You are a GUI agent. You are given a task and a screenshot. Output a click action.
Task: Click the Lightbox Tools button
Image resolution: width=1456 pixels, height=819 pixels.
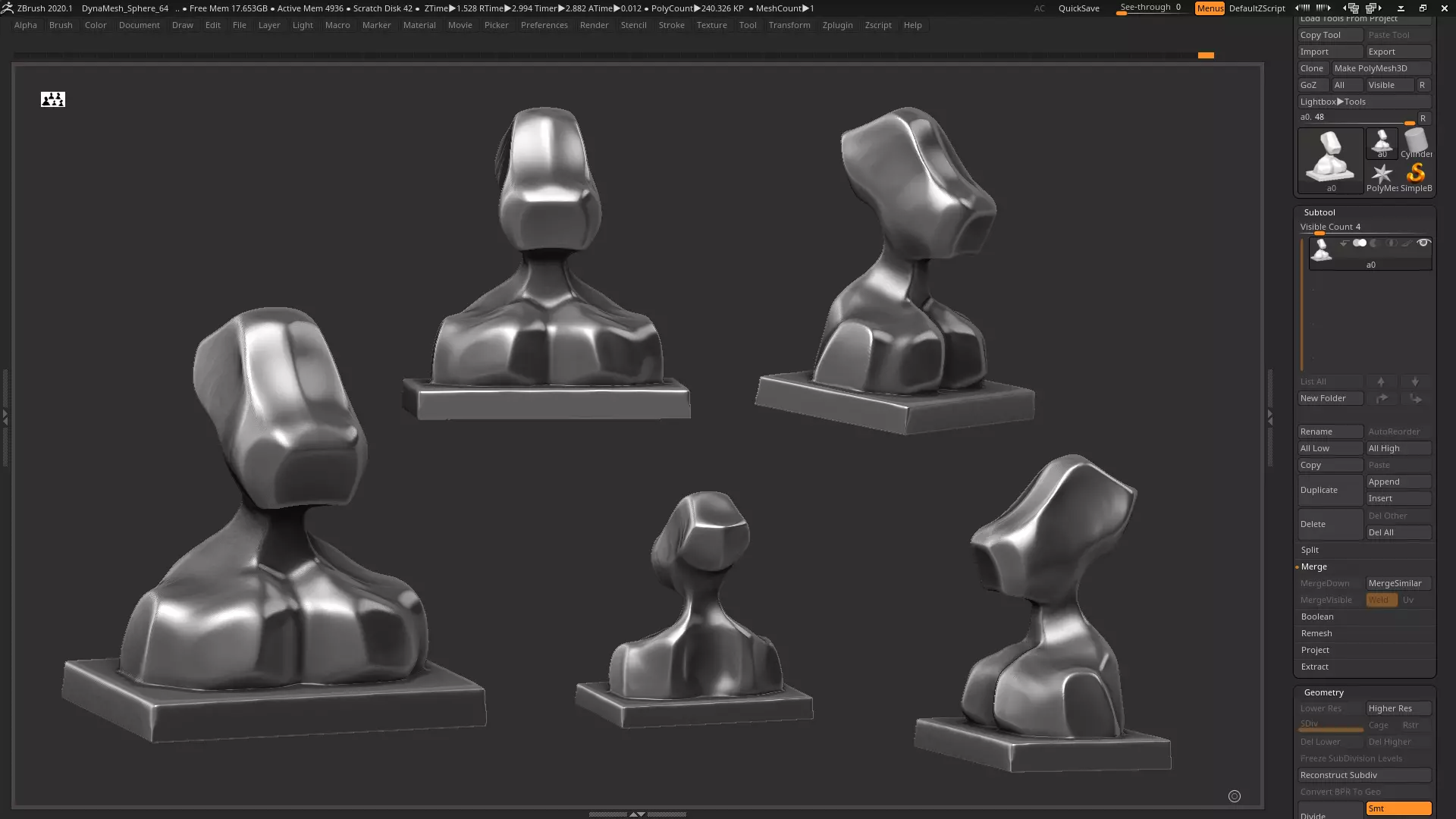(1364, 102)
